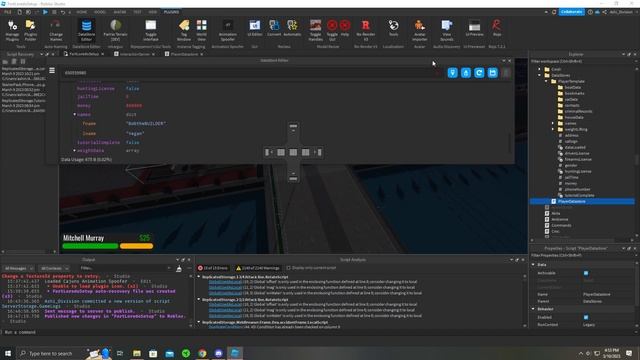Select the PlayerDatastore script in Explorer

pos(571,201)
